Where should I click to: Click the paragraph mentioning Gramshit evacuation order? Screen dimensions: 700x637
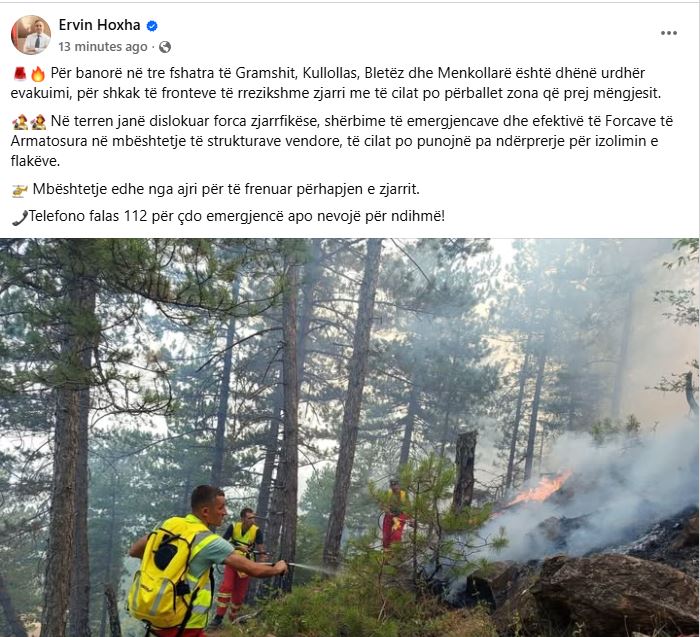coord(336,83)
